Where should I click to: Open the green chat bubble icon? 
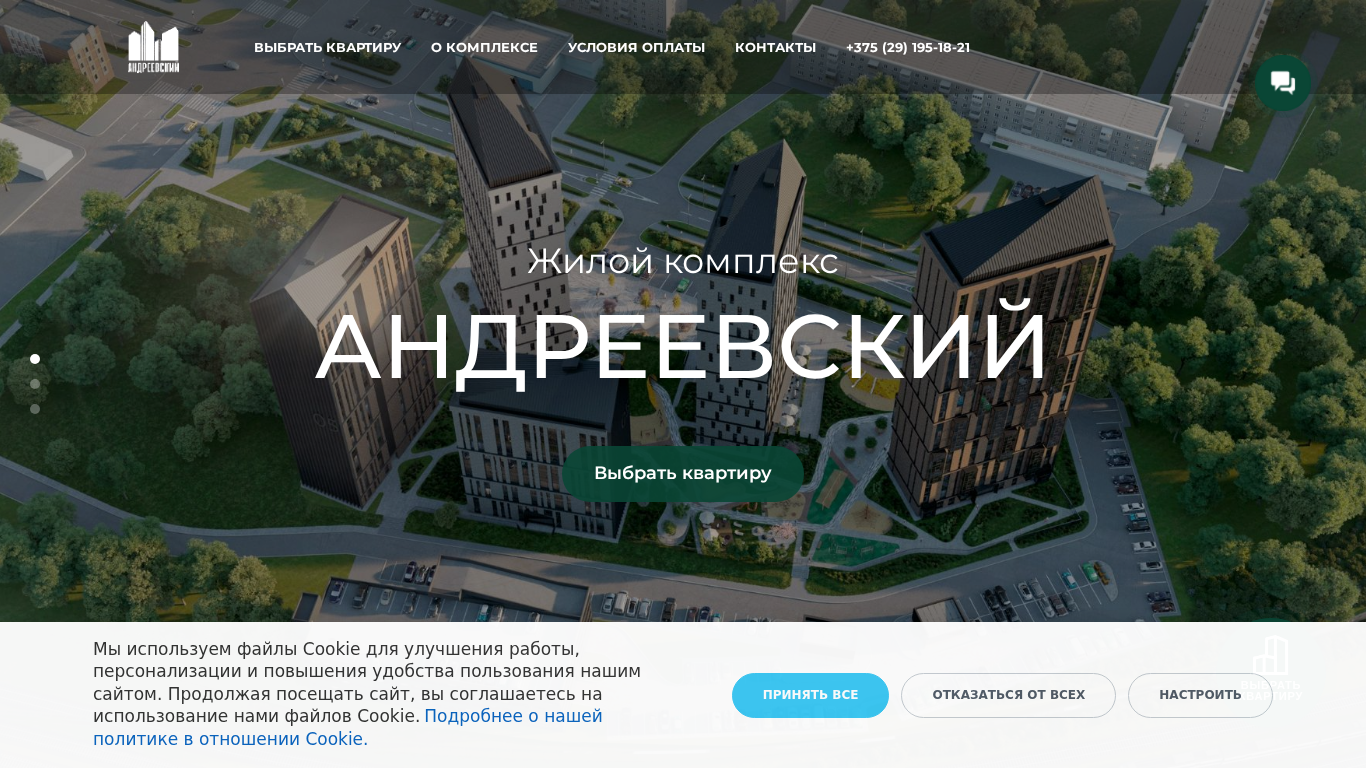pyautogui.click(x=1283, y=83)
